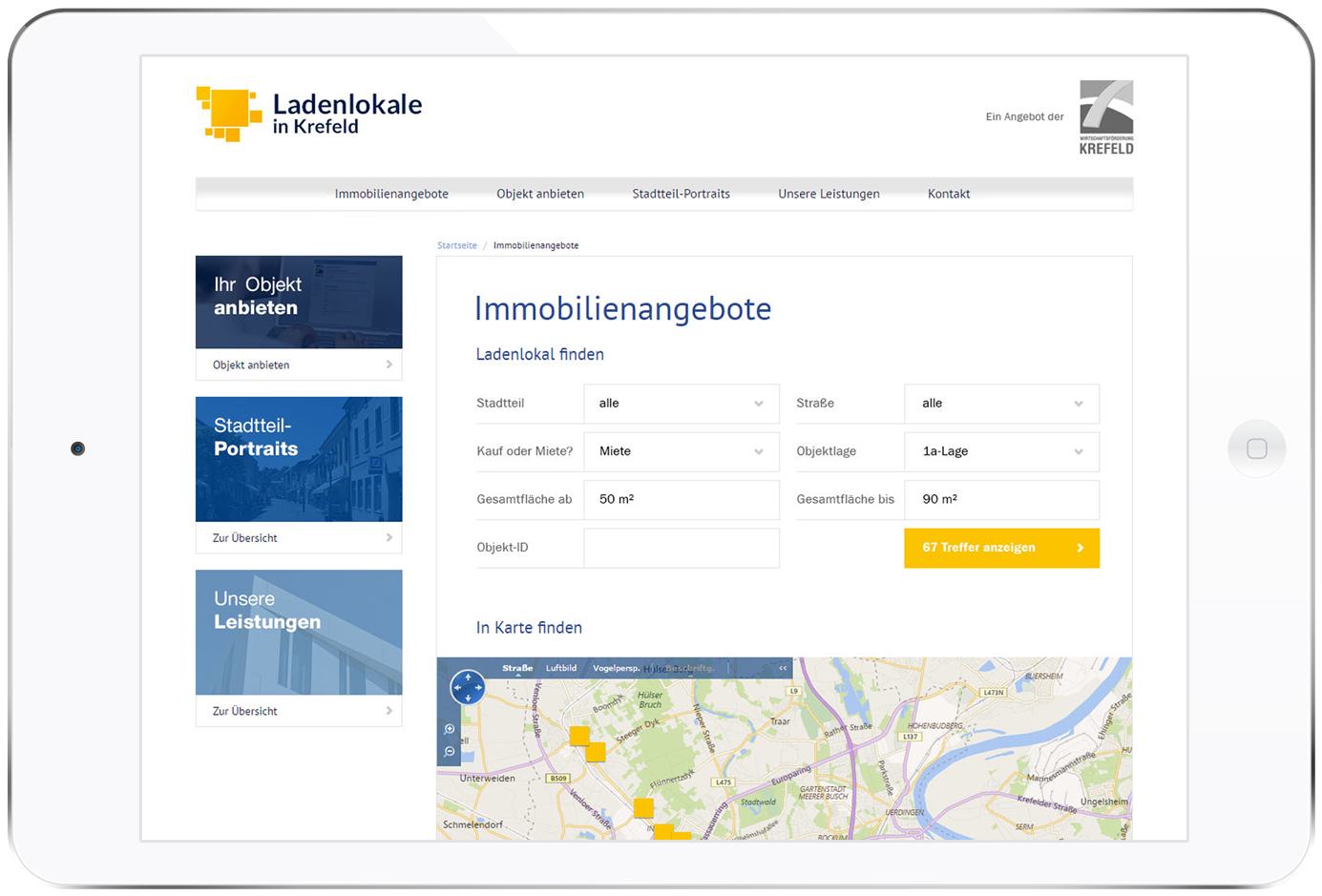The height and width of the screenshot is (896, 1322).
Task: Open the Wirtschaftsförderung Krefeld logo link
Action: tap(1106, 117)
